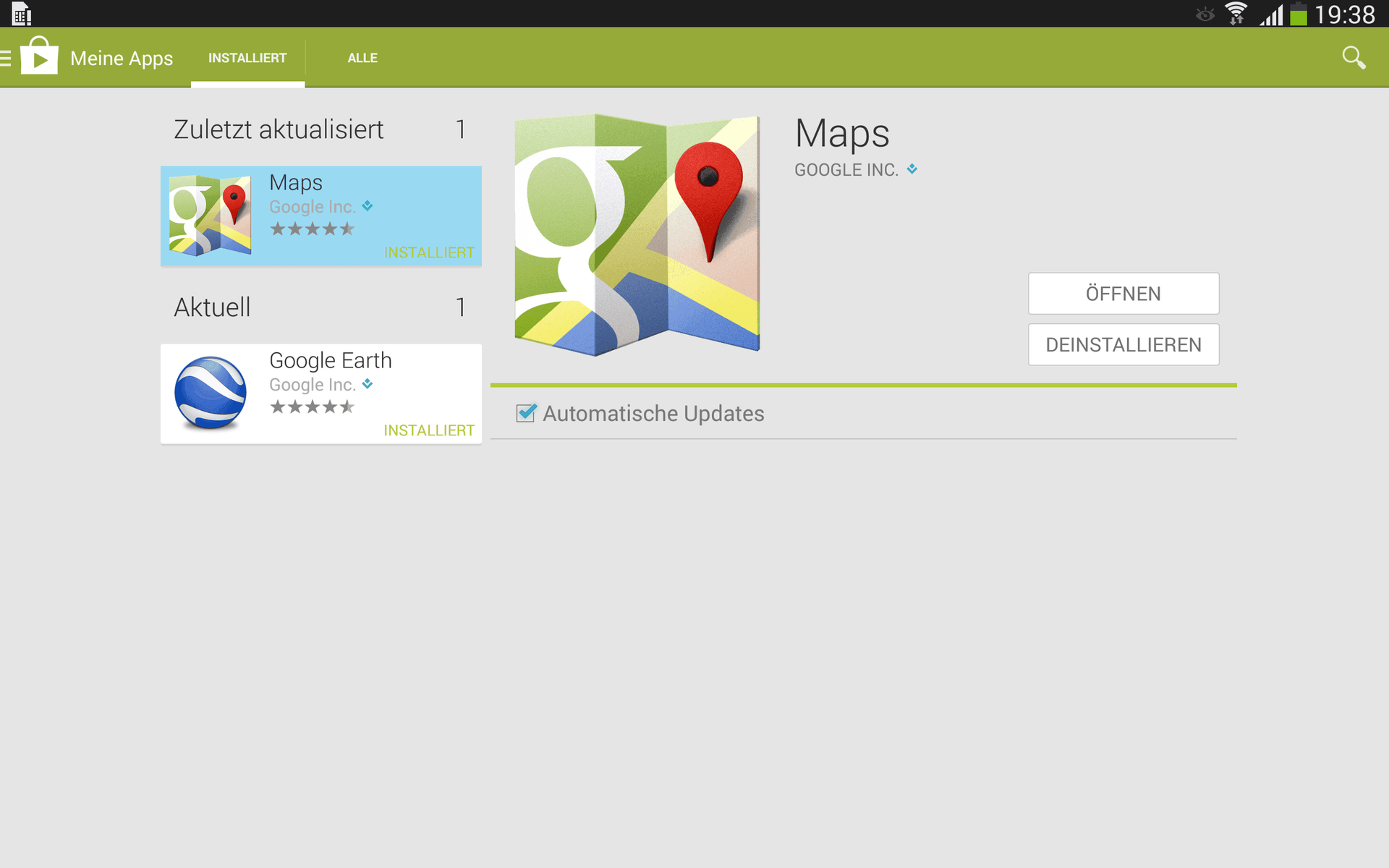Tap the Google Earth star rating
Image resolution: width=1389 pixels, height=868 pixels.
[x=313, y=407]
